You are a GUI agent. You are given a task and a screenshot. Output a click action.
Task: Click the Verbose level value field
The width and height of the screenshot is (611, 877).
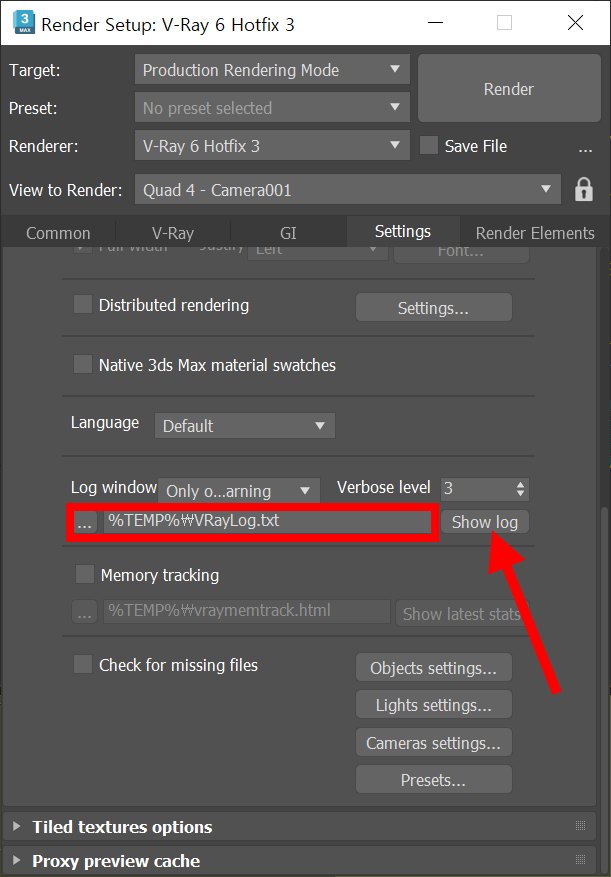pyautogui.click(x=477, y=489)
